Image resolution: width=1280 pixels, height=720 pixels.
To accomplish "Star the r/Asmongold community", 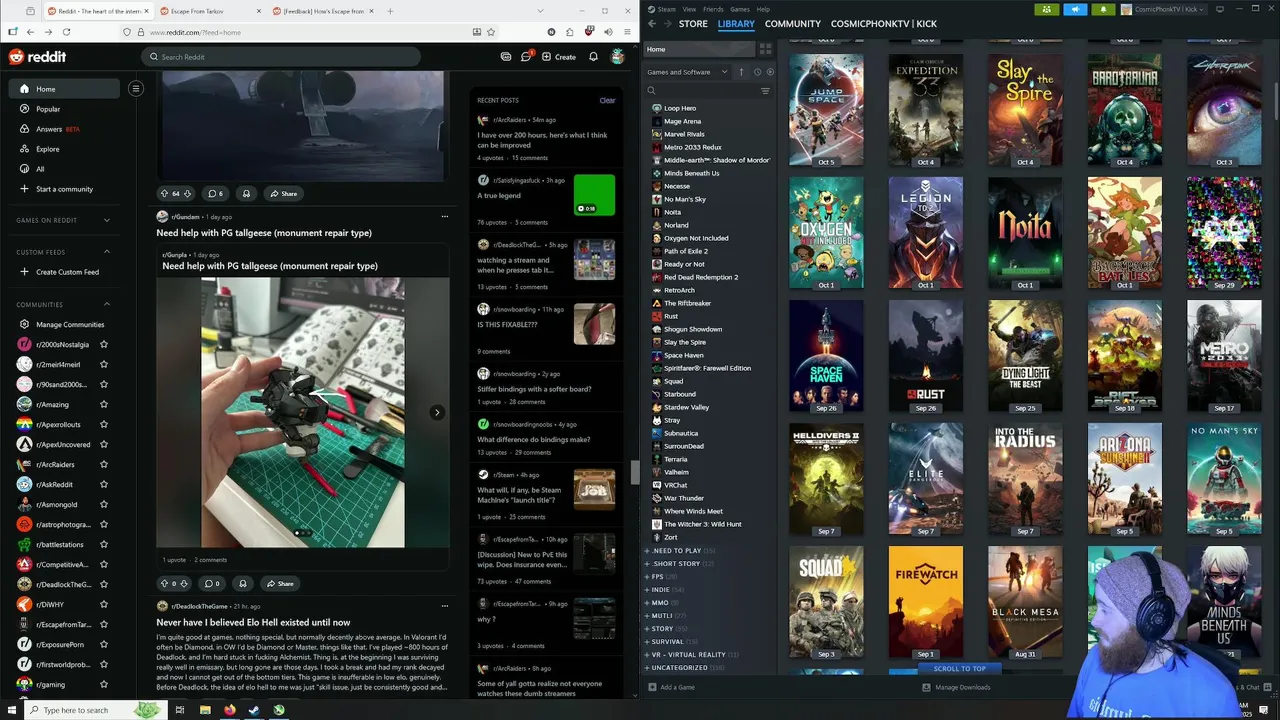I will point(103,504).
